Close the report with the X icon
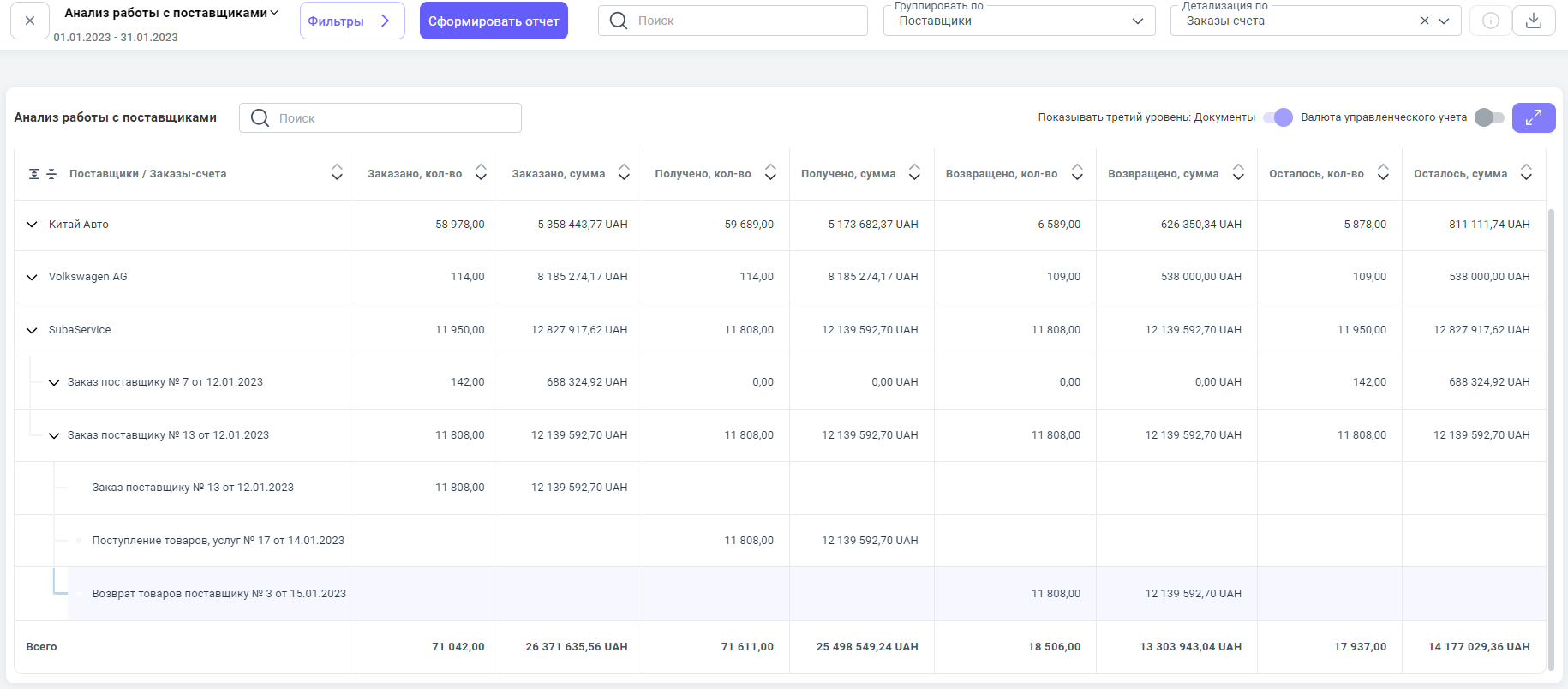The image size is (1568, 689). (30, 21)
